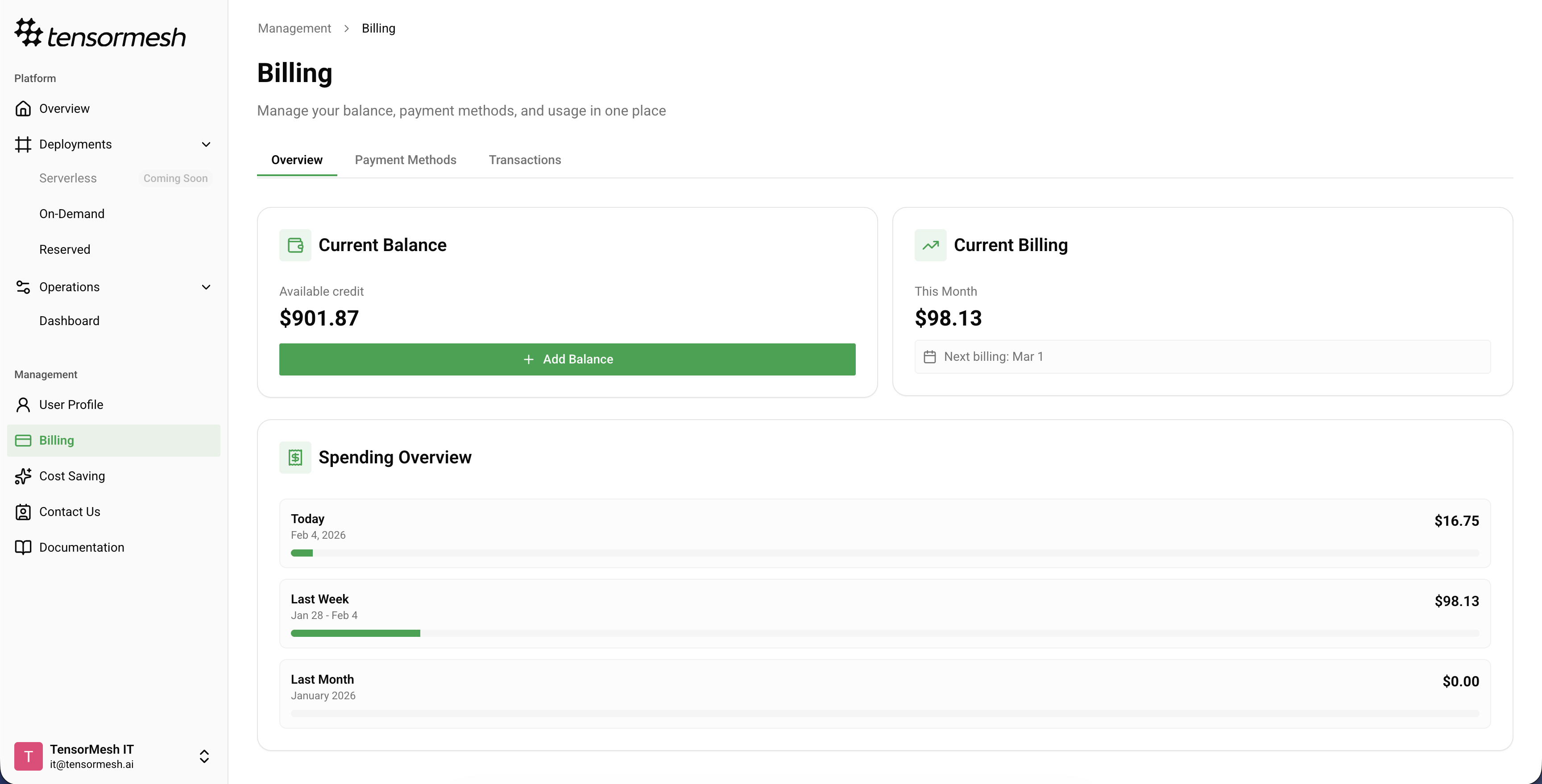Screen dimensions: 1542x784
Task: Click the tensormesh logo
Action: click(x=99, y=33)
